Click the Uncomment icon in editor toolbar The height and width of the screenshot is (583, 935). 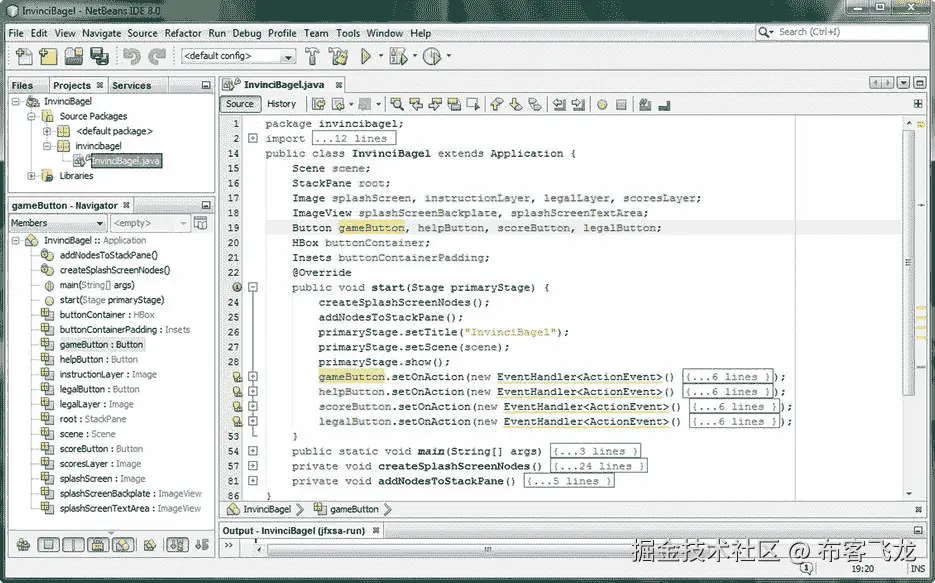(664, 105)
